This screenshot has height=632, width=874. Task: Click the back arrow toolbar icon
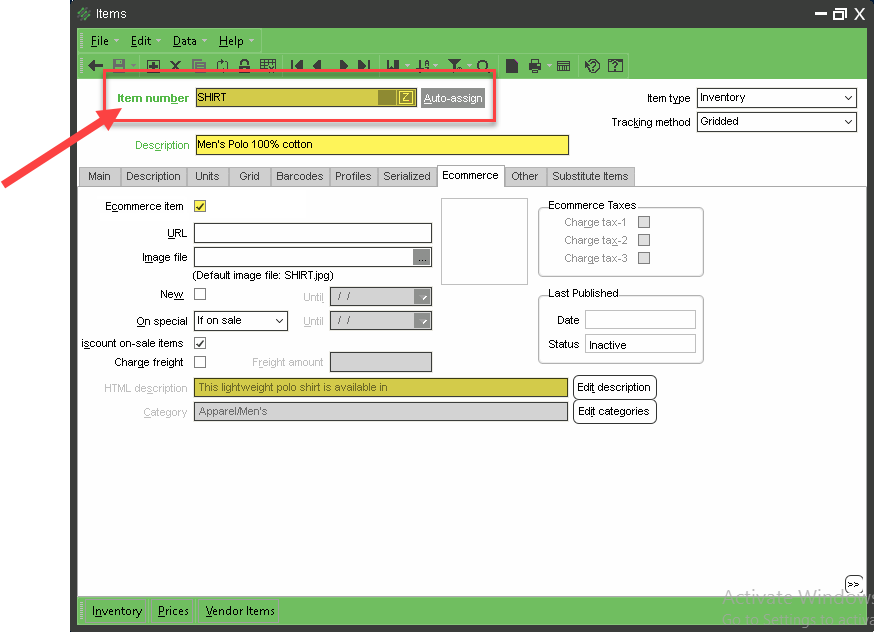pos(95,66)
